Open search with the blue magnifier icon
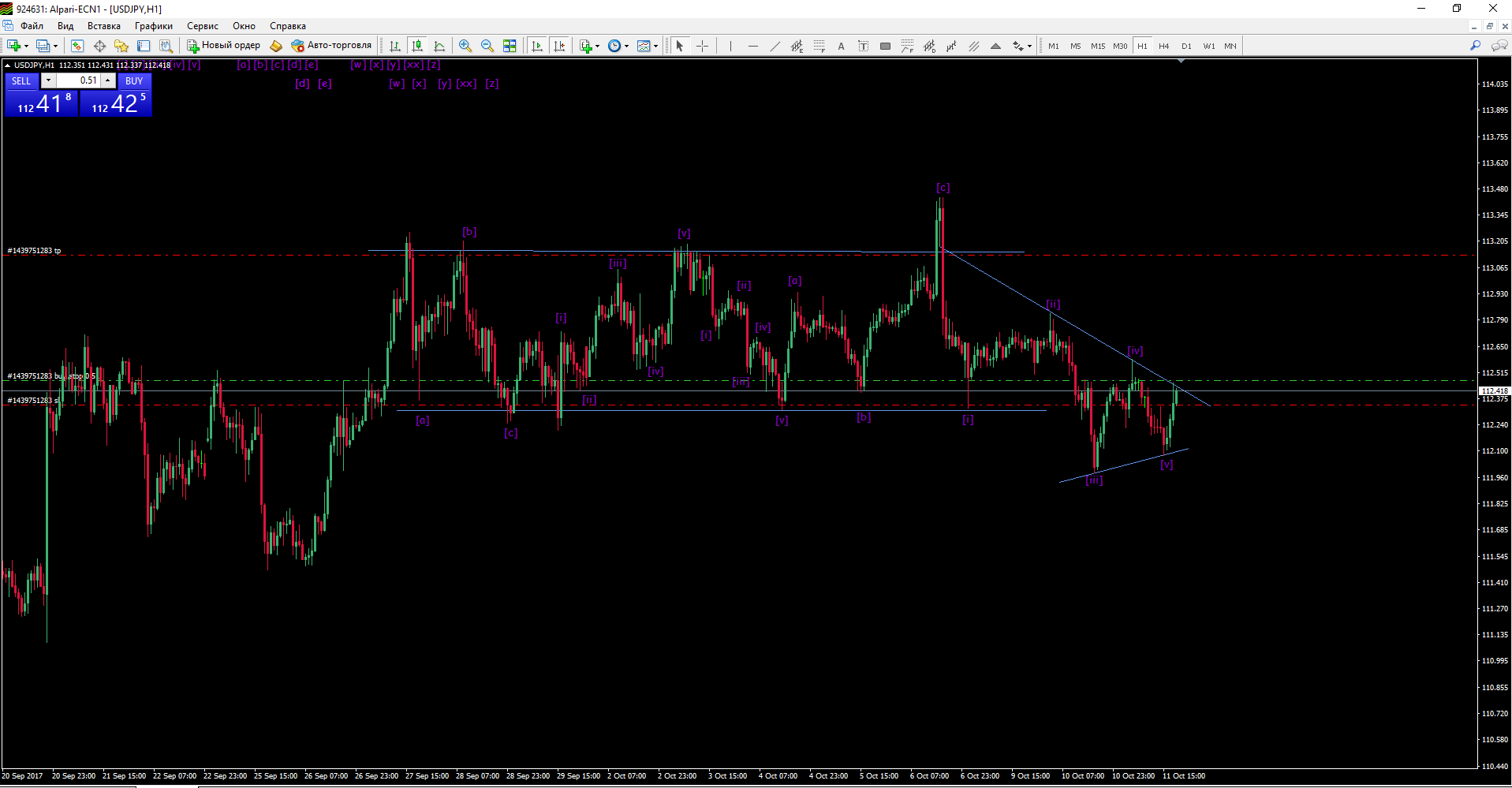The height and width of the screenshot is (788, 1512). (x=1475, y=46)
